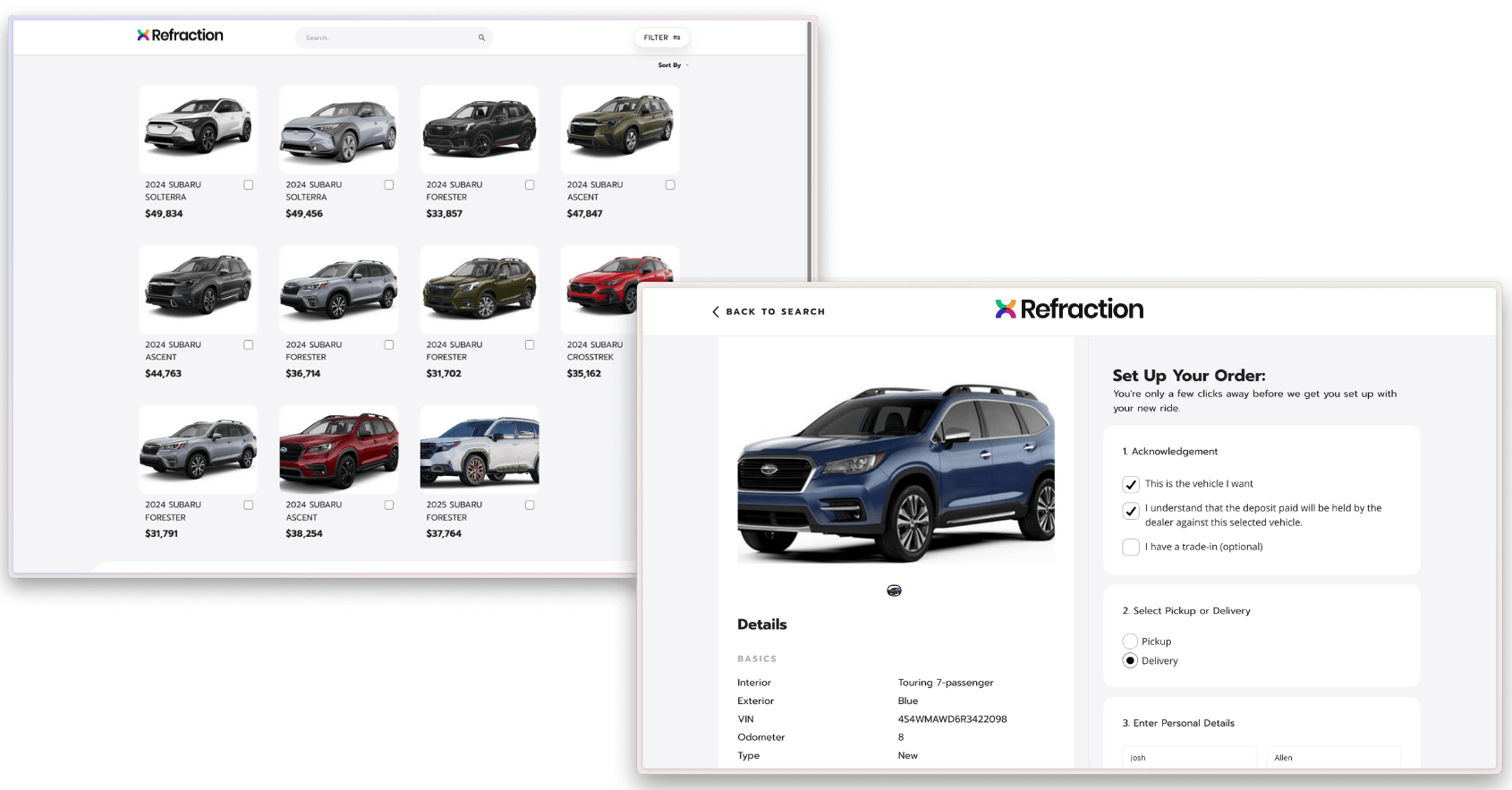This screenshot has height=790, width=1512.
Task: Tick checkbox for the $47,847 Ascent
Action: [670, 185]
